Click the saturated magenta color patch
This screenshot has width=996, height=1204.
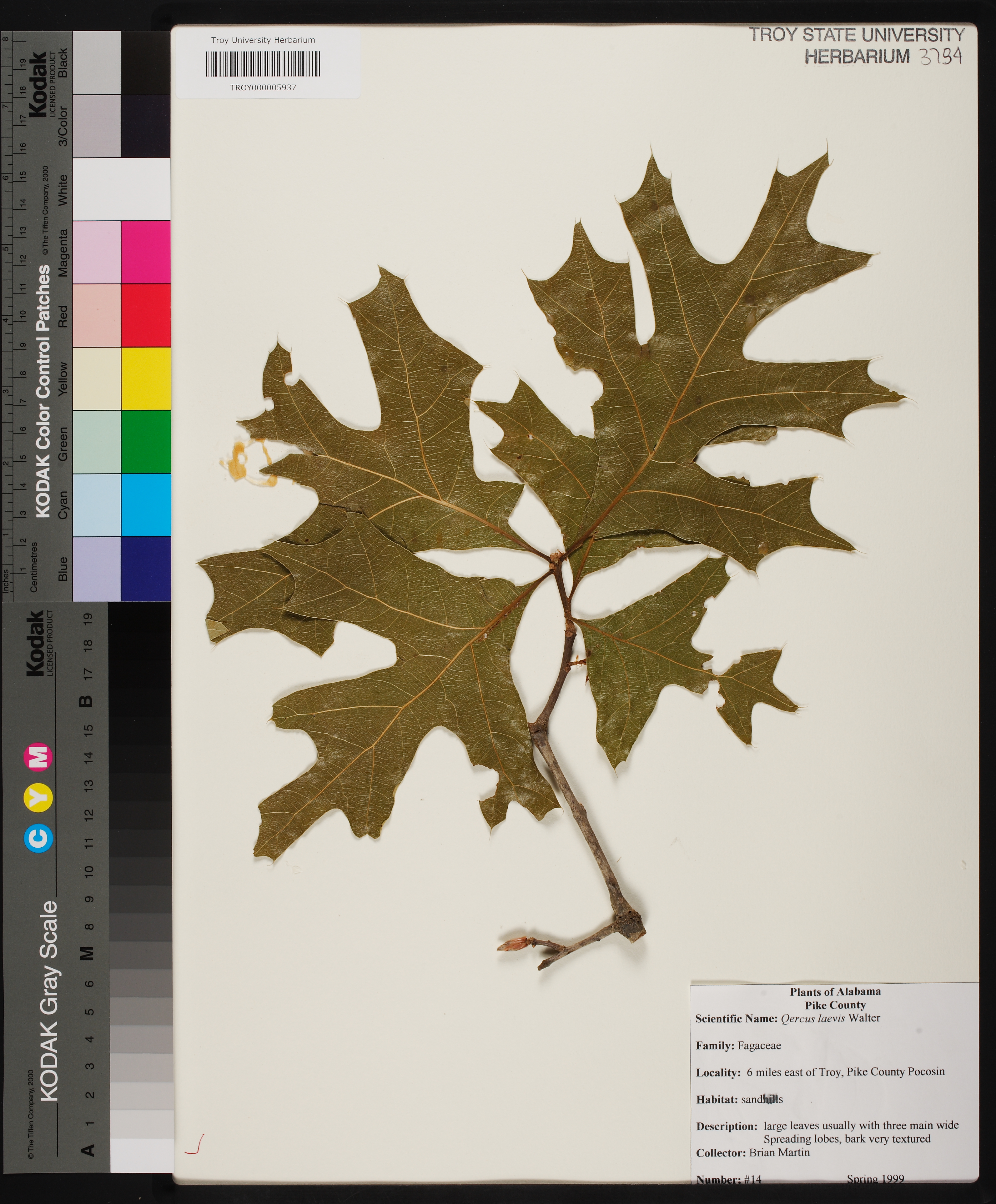click(x=146, y=252)
